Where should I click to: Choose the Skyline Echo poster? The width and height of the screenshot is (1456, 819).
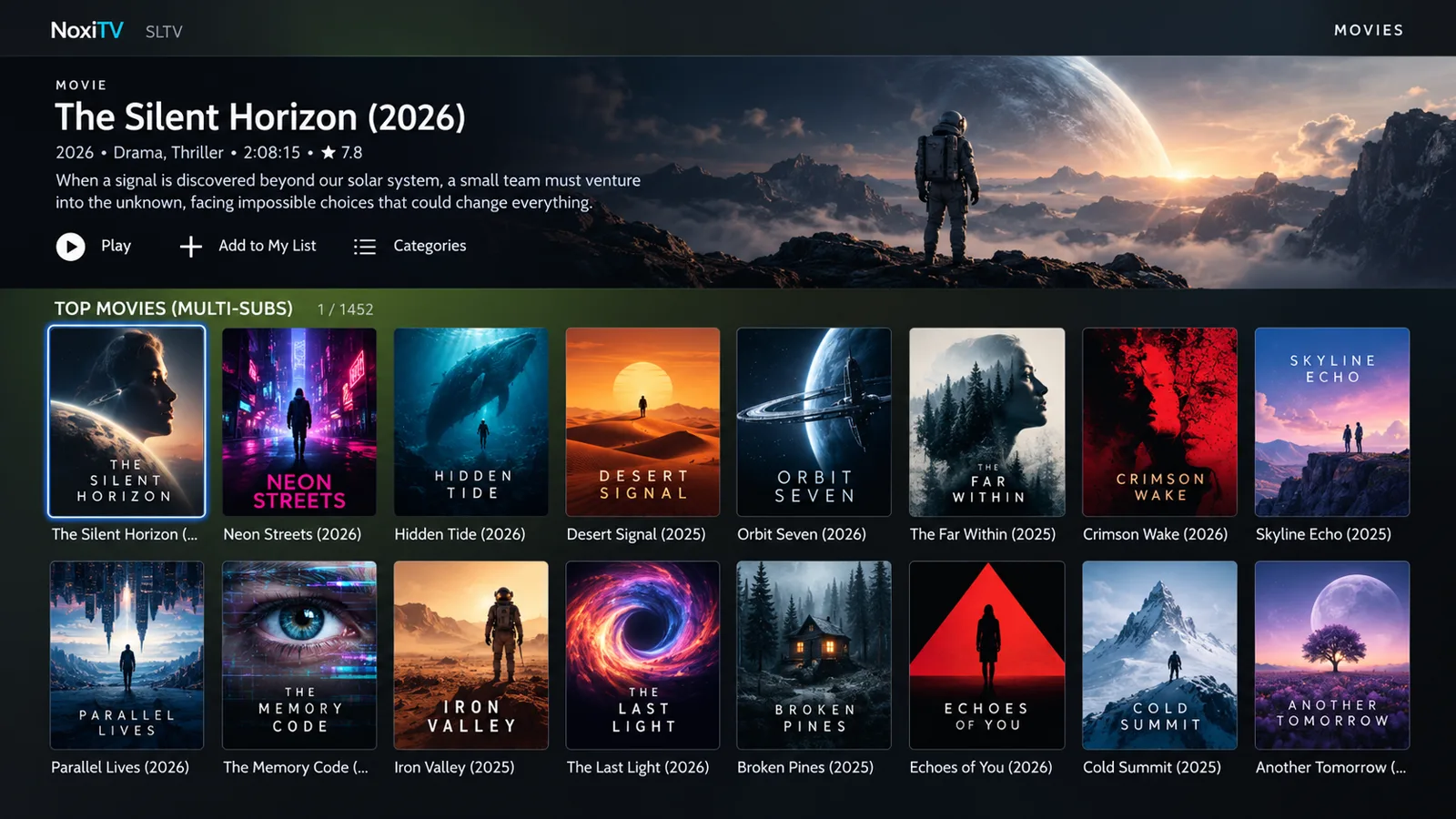pyautogui.click(x=1332, y=422)
